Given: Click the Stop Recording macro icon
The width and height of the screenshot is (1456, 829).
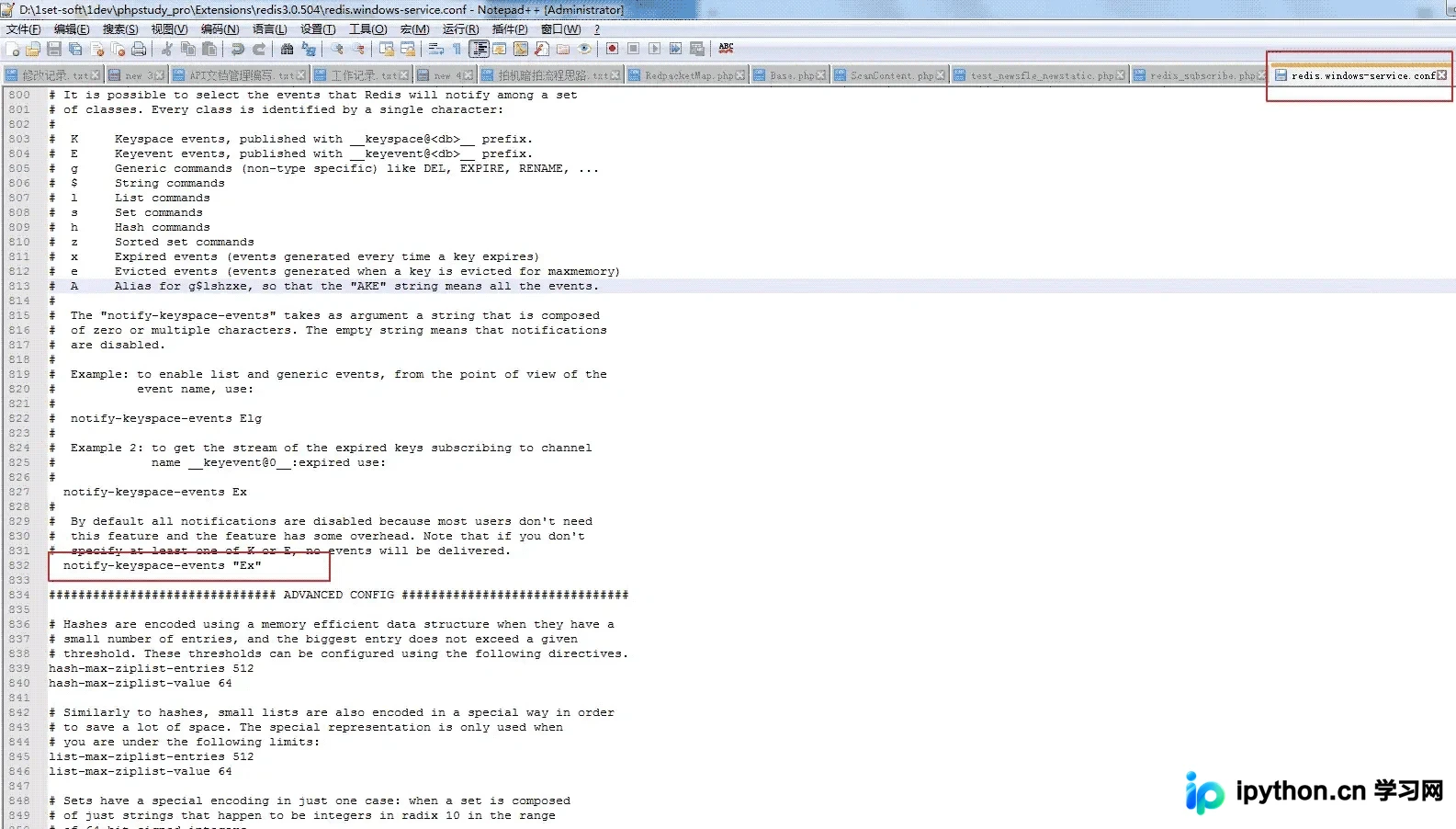Looking at the screenshot, I should (633, 49).
